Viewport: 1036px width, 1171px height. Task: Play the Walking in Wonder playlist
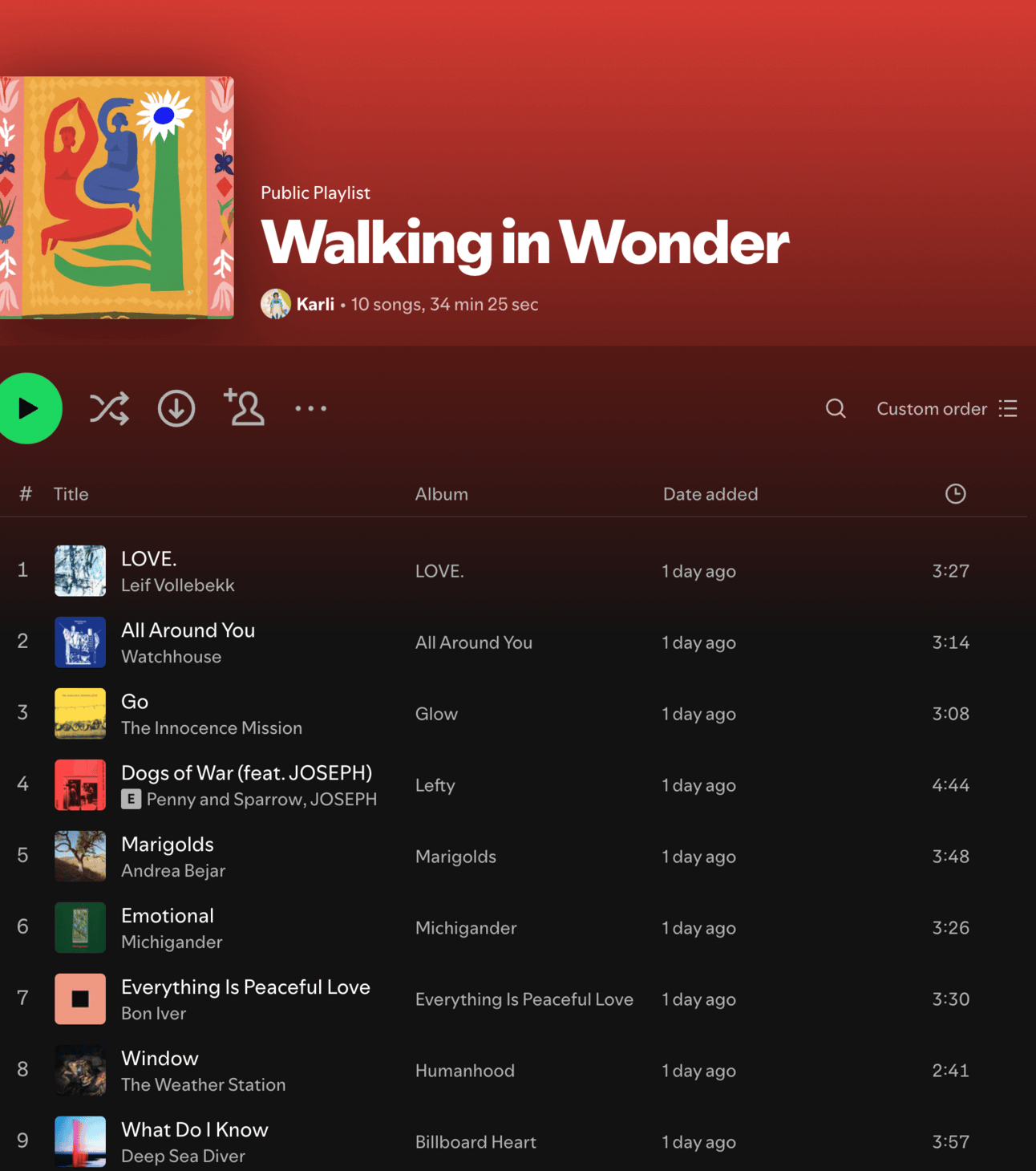[28, 408]
